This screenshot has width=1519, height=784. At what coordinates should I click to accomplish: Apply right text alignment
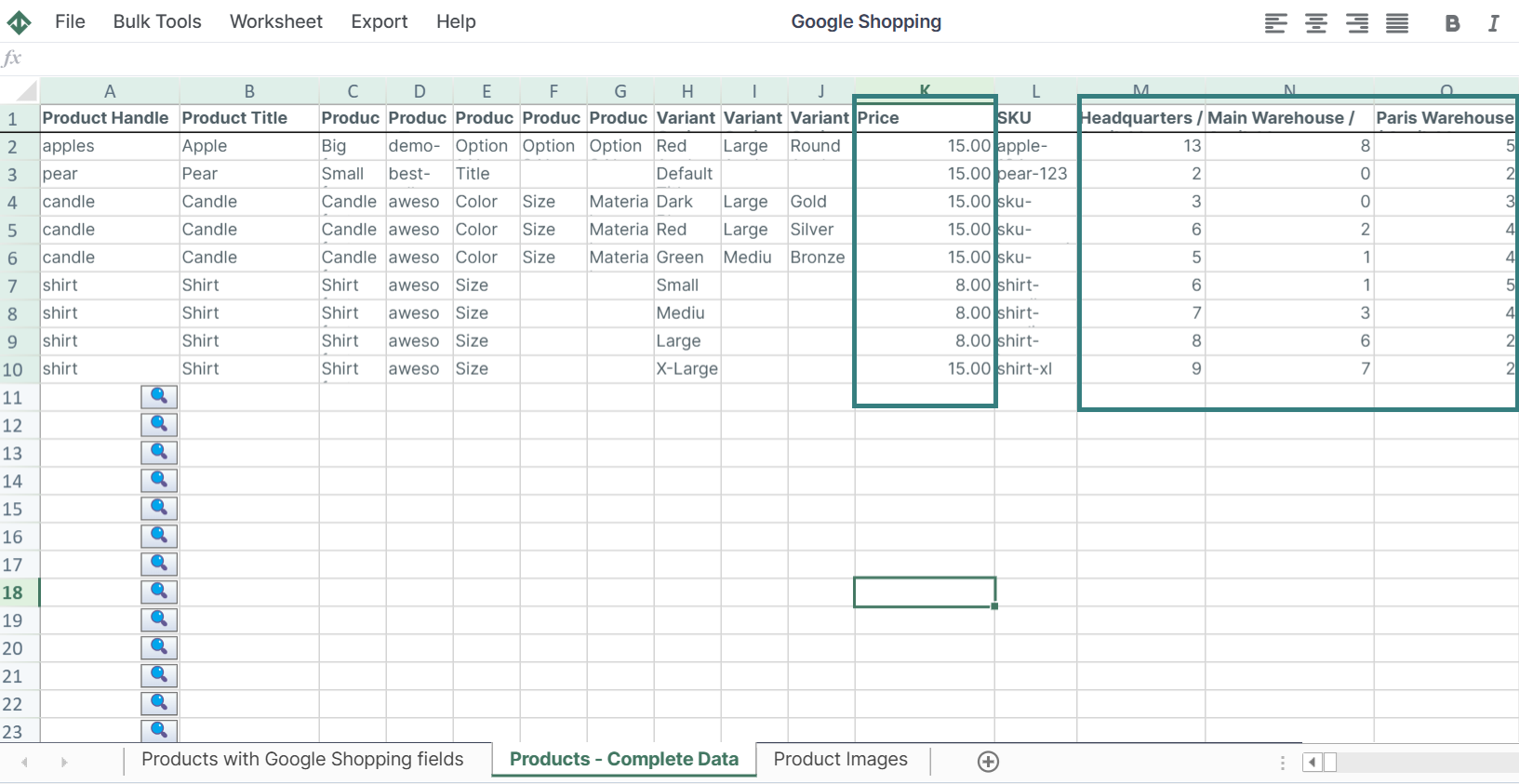coord(1357,23)
